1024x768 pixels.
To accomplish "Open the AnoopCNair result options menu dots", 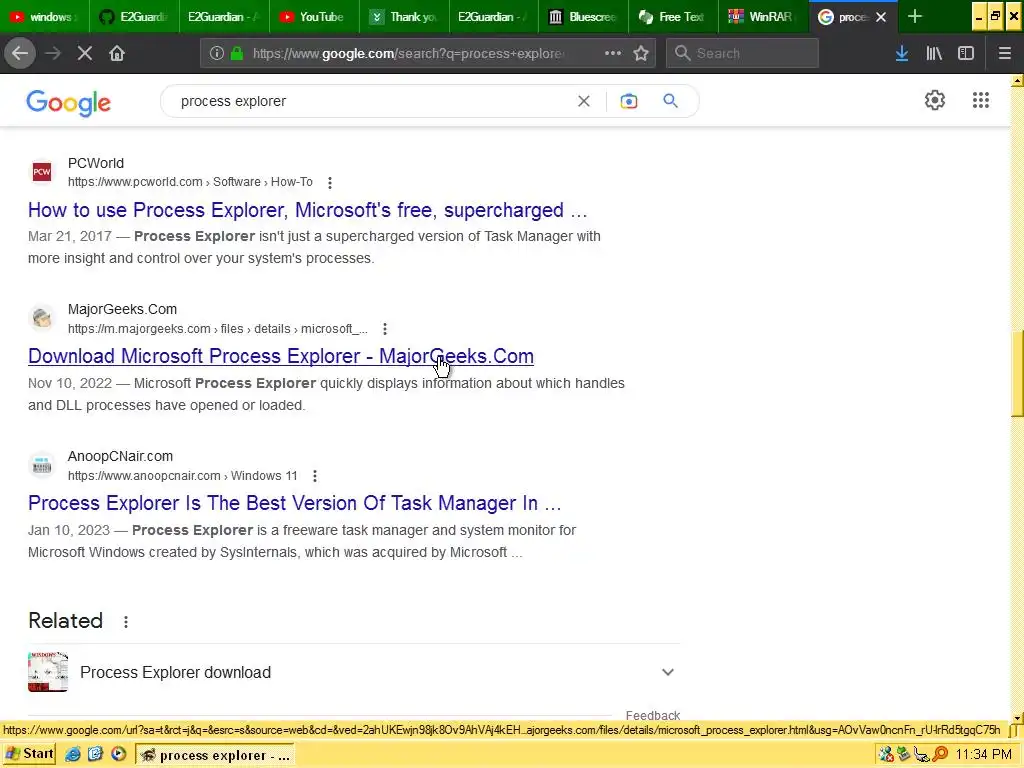I will coord(315,476).
